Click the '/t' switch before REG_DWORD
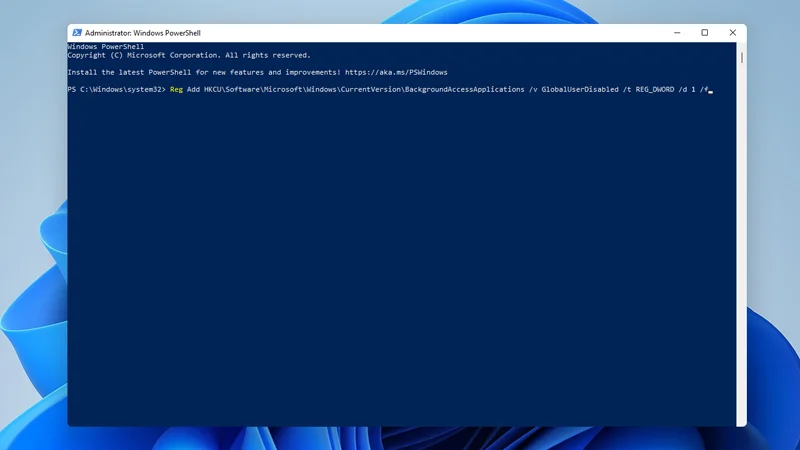This screenshot has width=800, height=450. pos(627,89)
